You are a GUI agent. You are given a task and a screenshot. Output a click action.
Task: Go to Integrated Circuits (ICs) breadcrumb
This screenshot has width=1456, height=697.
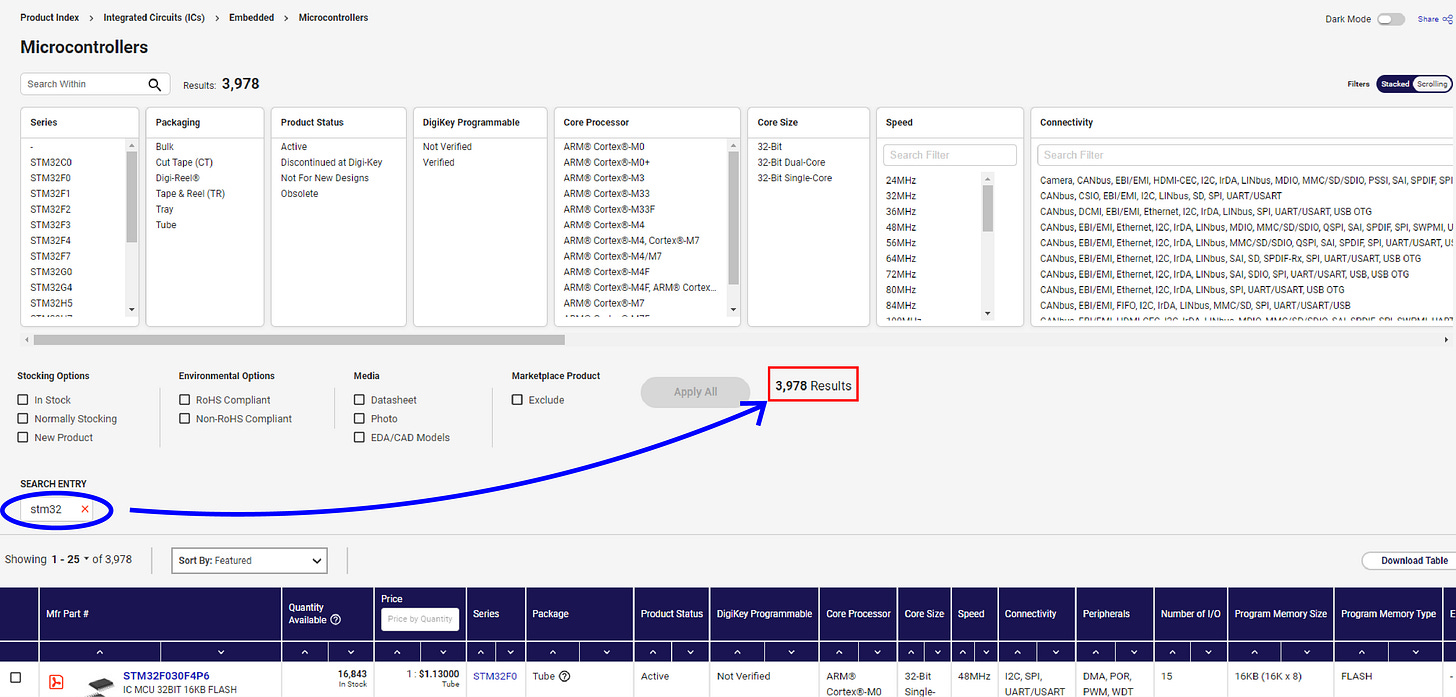154,18
